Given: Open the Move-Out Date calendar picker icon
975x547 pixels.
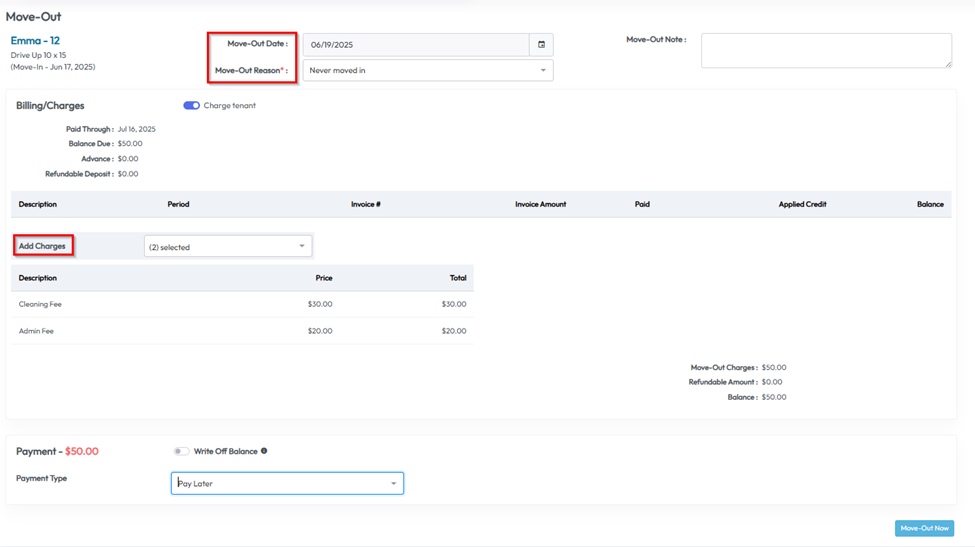Looking at the screenshot, I should 541,45.
